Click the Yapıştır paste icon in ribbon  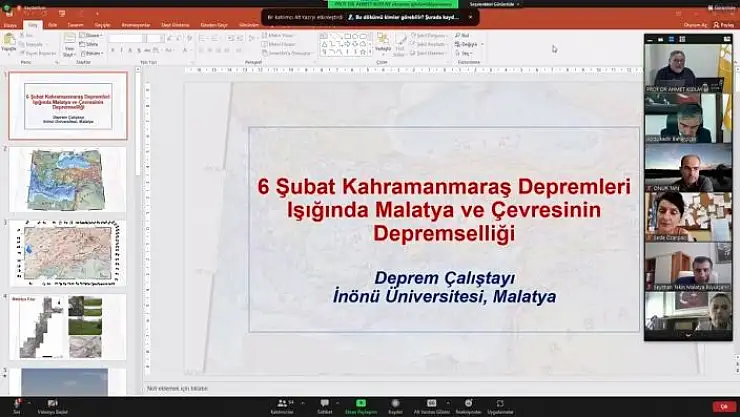[x=9, y=41]
